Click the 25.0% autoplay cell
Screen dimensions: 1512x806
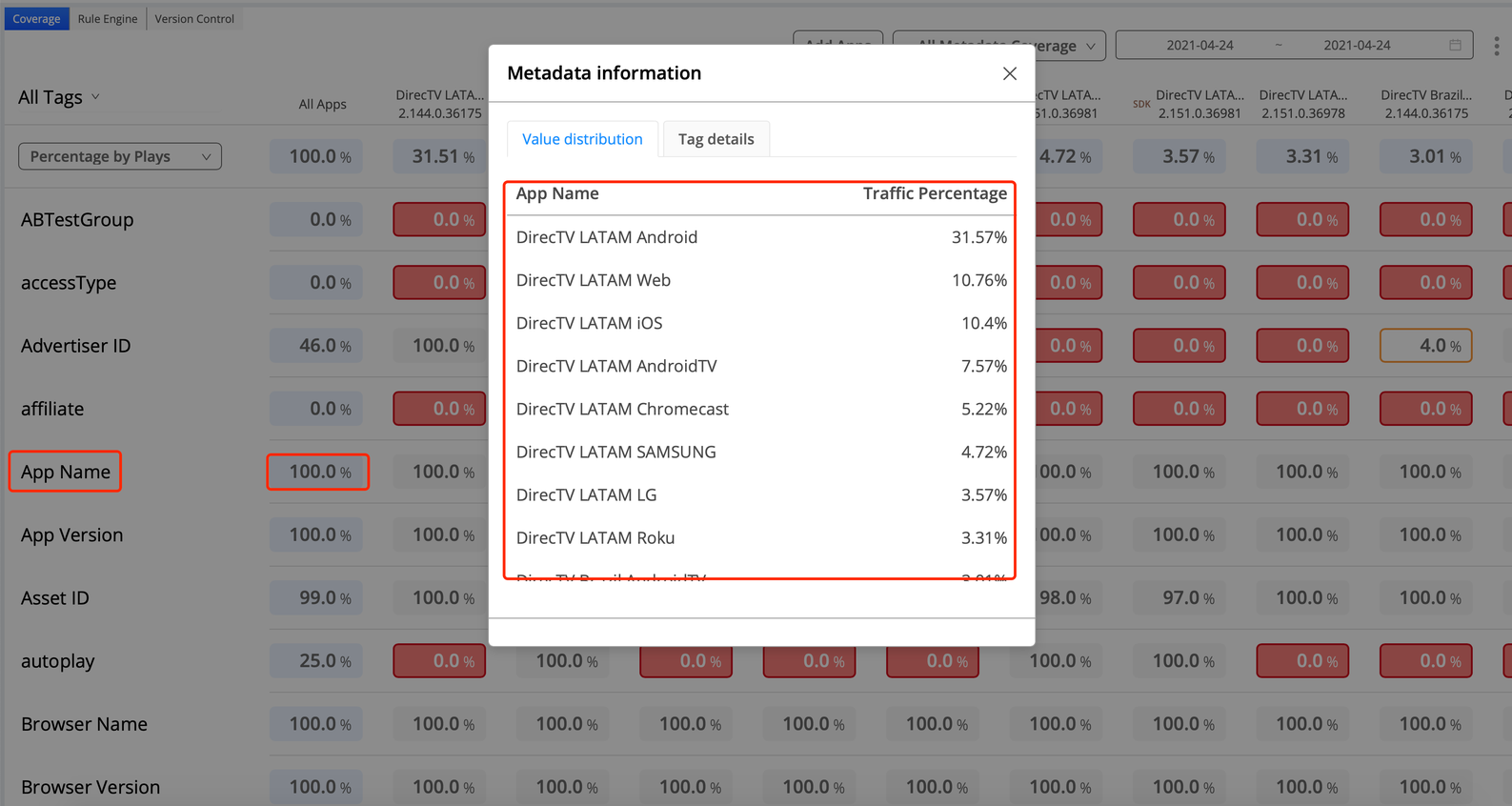tap(316, 661)
